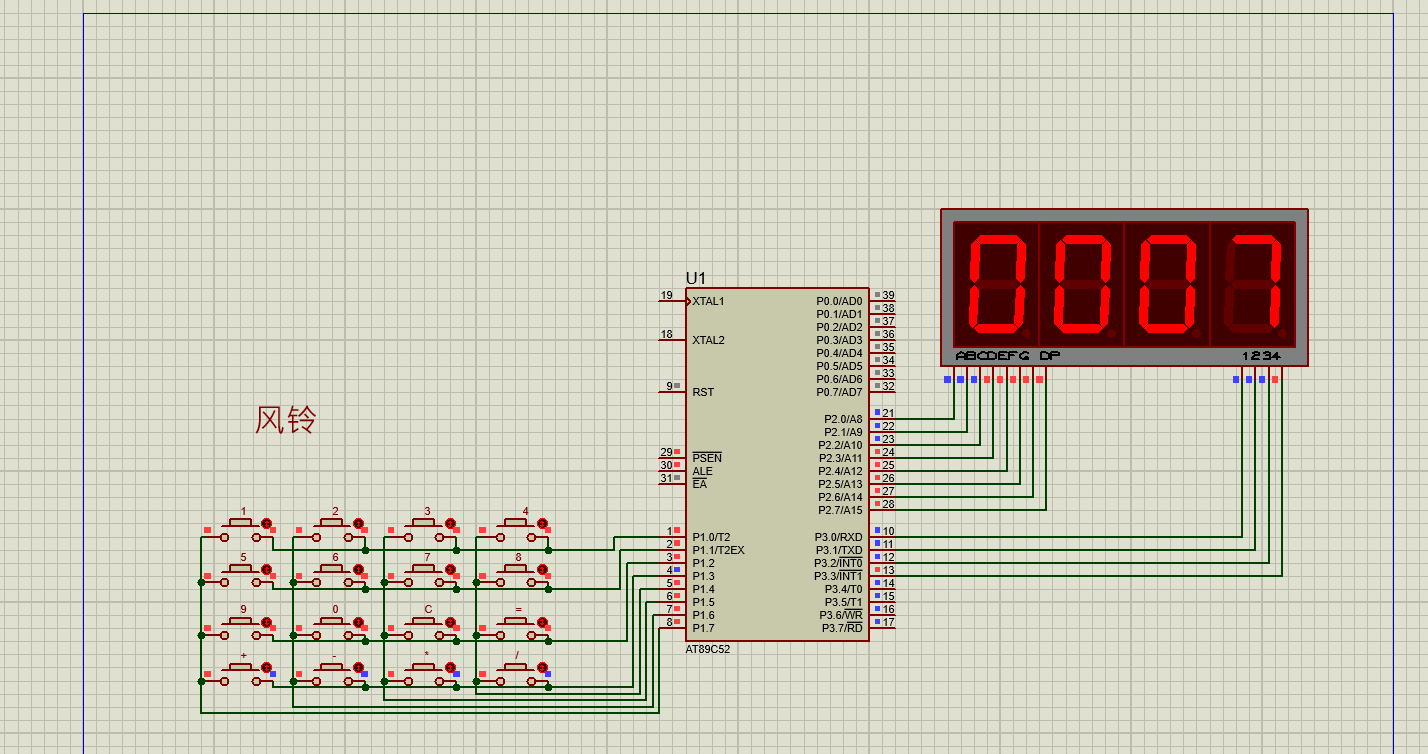Screen dimensions: 1428x754
Task: Click the P3.1/TXD pin label
Action: [839, 550]
